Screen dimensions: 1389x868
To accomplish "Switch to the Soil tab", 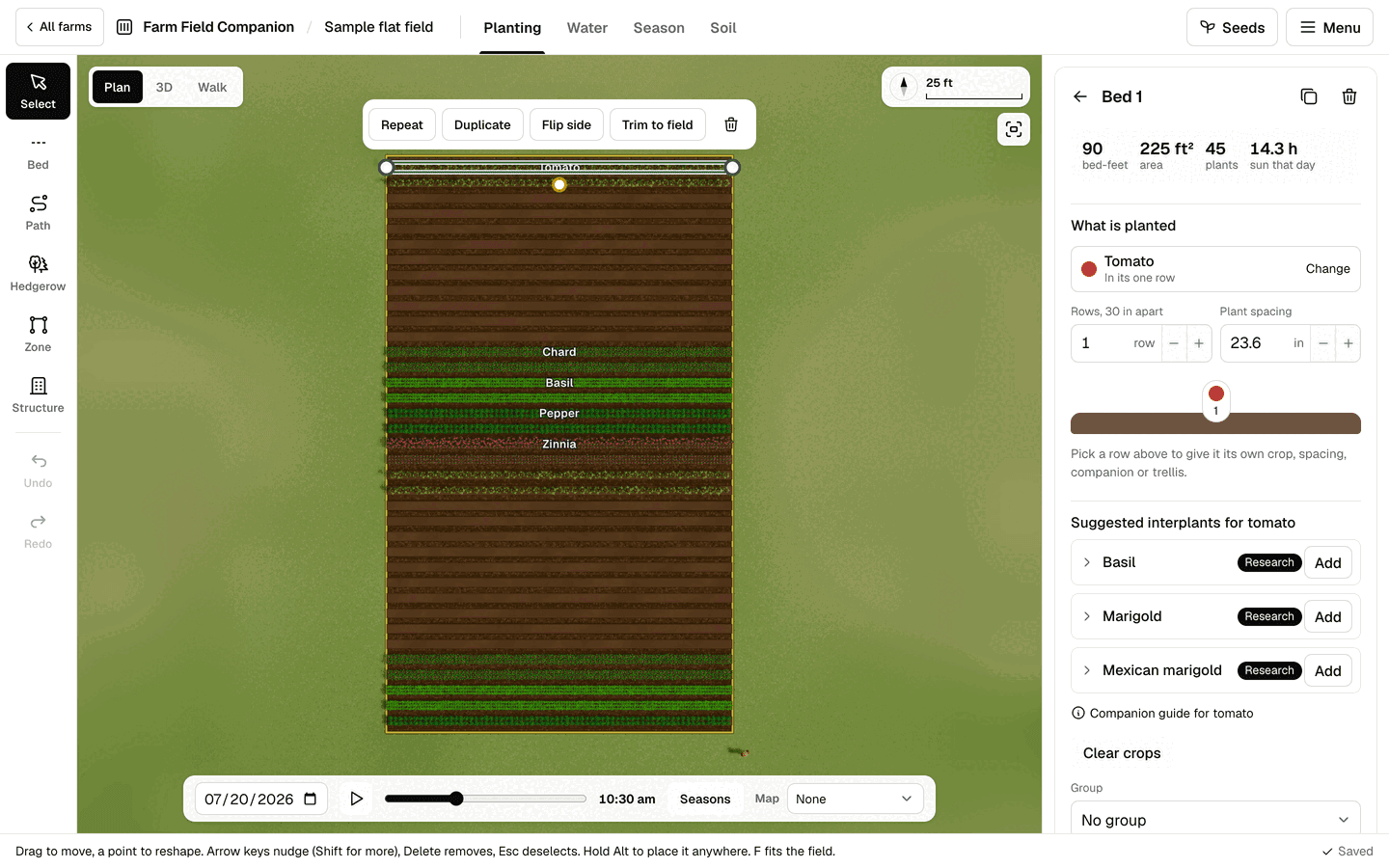I will pos(723,28).
